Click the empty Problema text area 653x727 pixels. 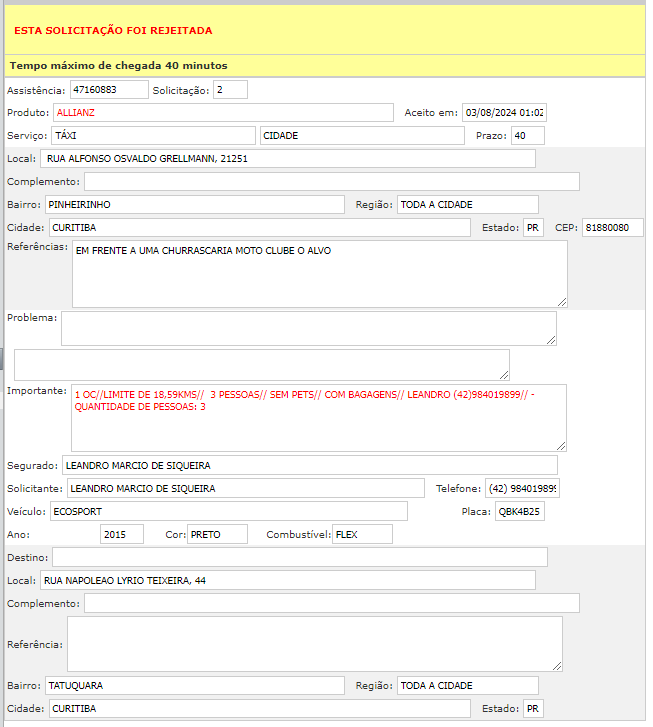pyautogui.click(x=308, y=328)
